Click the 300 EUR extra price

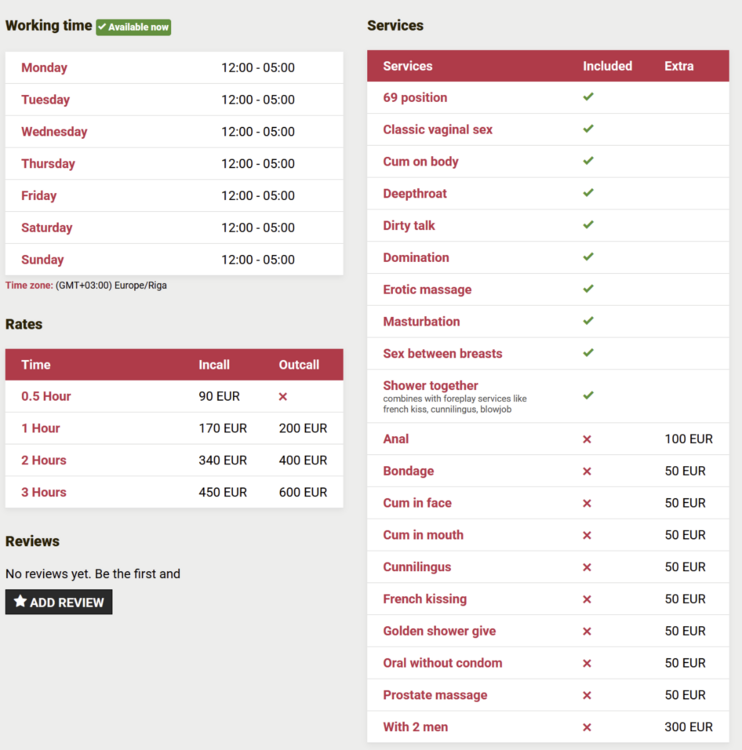tap(689, 727)
